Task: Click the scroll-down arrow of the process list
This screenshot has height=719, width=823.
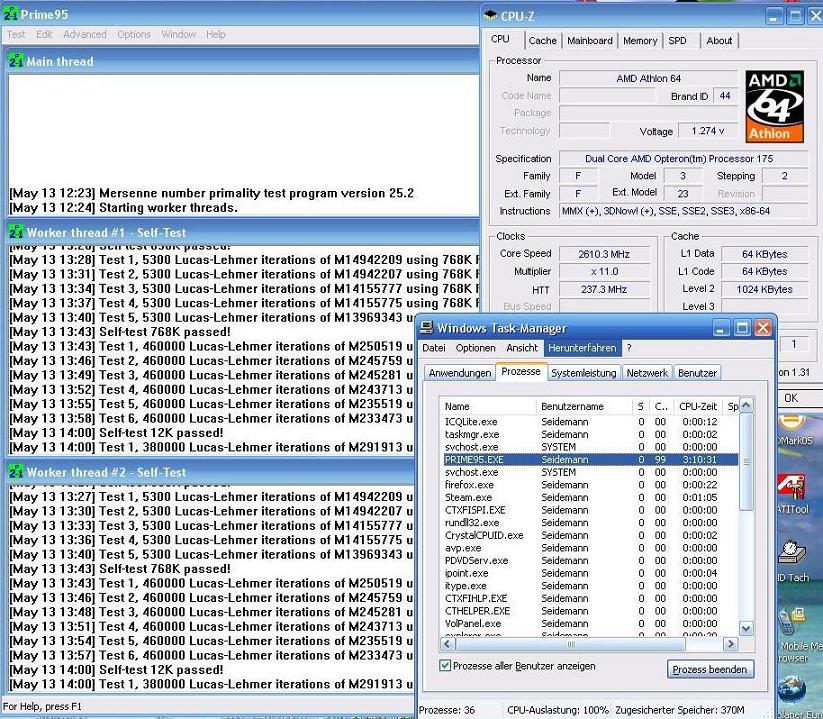Action: (x=746, y=628)
